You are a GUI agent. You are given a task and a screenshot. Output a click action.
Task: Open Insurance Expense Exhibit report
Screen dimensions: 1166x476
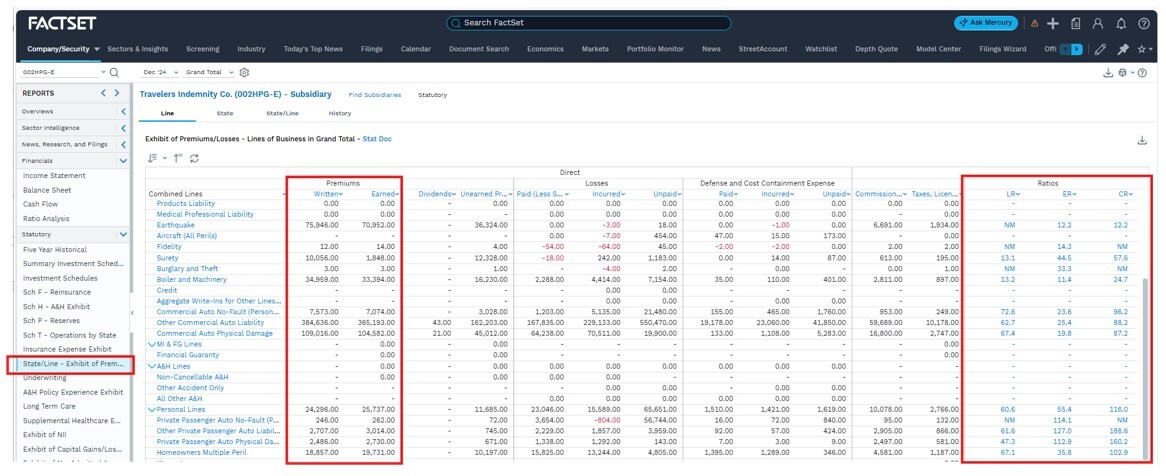click(x=67, y=350)
